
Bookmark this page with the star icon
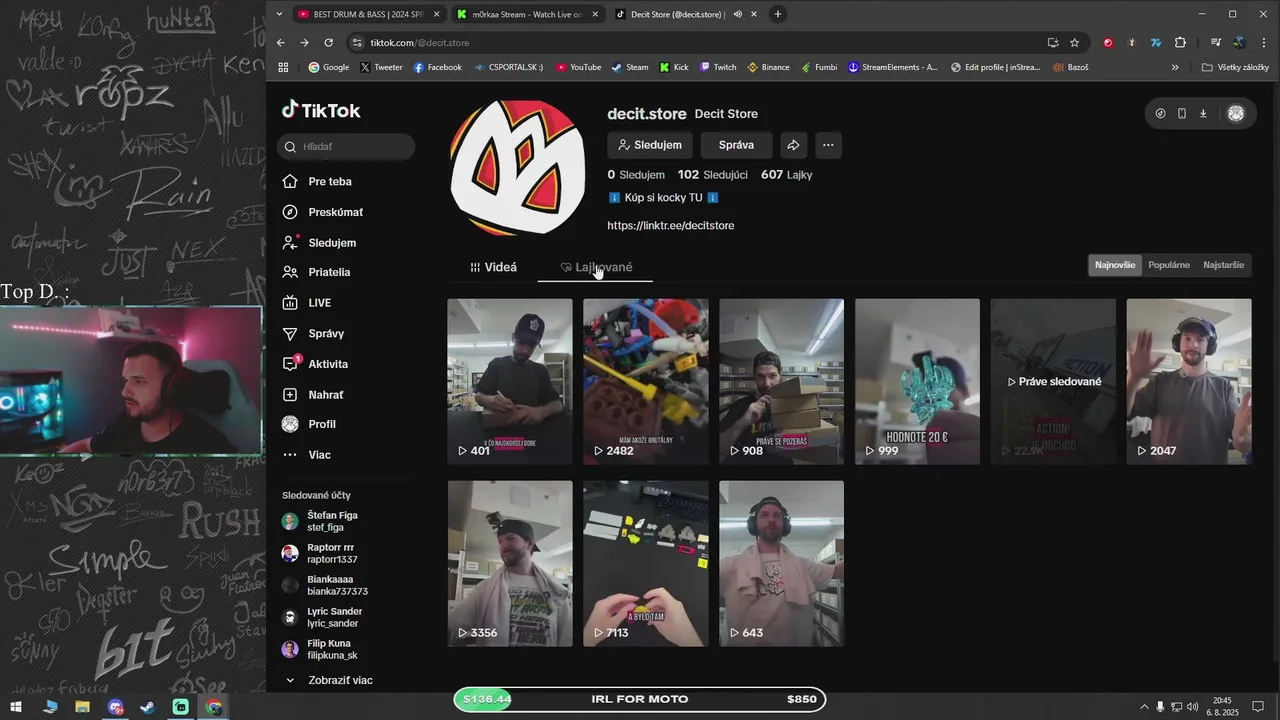coord(1075,43)
